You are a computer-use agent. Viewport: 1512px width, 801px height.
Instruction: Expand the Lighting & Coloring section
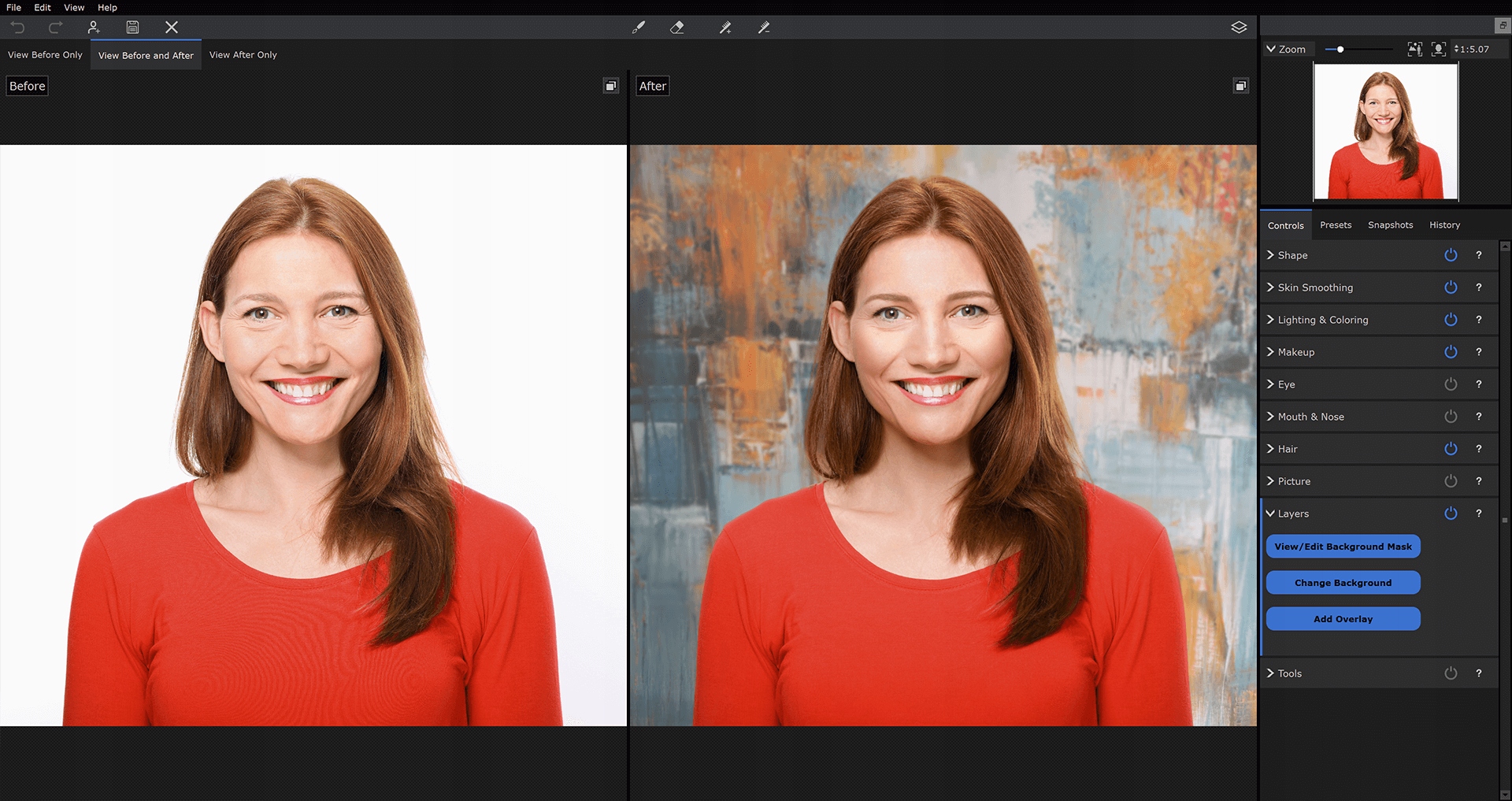click(1322, 320)
